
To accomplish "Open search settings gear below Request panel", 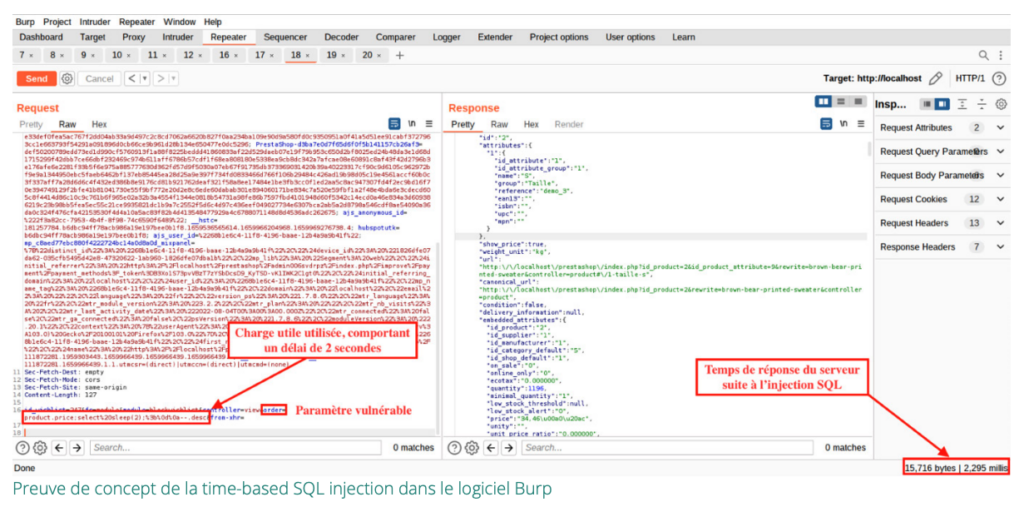I will pos(40,448).
